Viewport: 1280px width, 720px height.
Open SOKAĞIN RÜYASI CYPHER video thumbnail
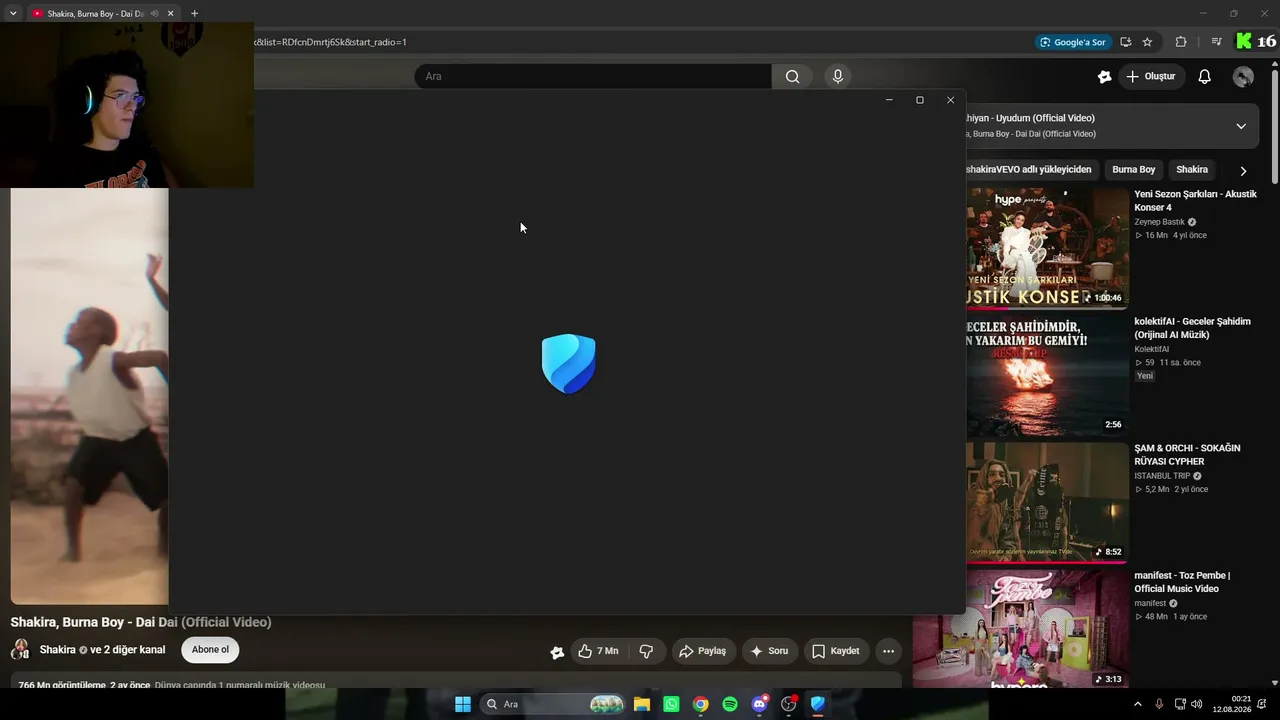(1048, 501)
